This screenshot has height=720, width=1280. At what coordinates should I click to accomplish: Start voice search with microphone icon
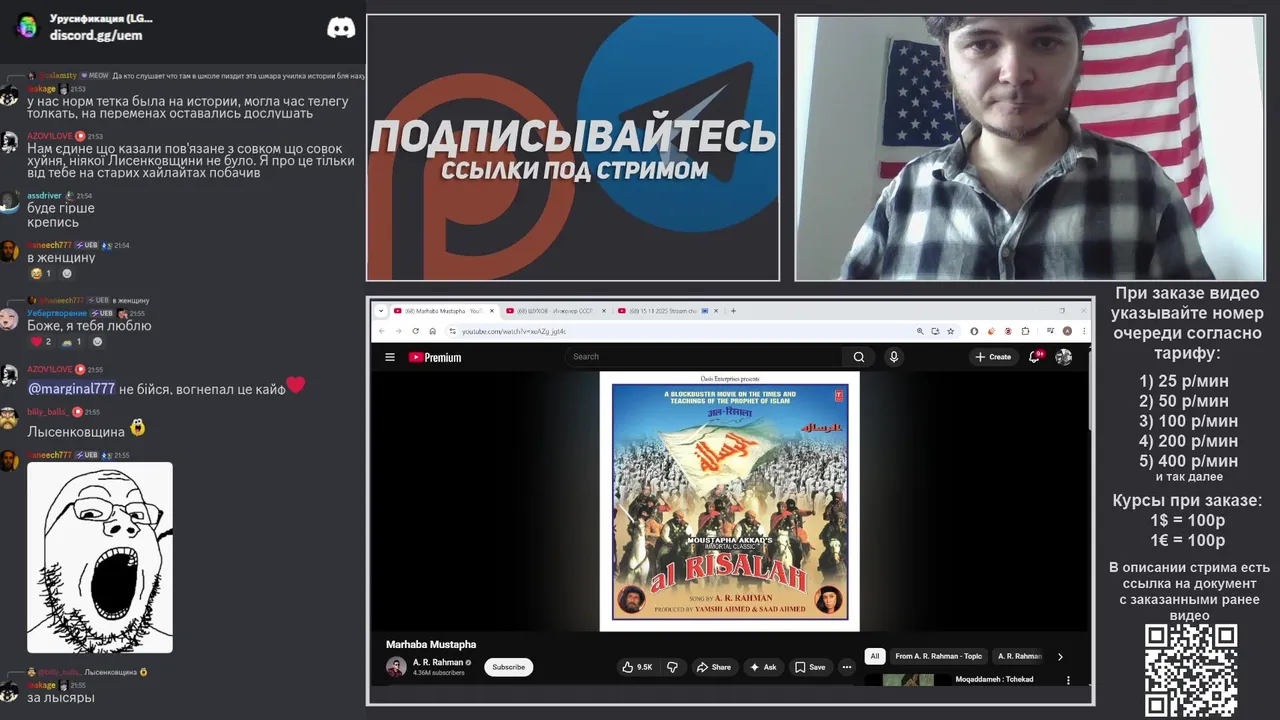894,357
